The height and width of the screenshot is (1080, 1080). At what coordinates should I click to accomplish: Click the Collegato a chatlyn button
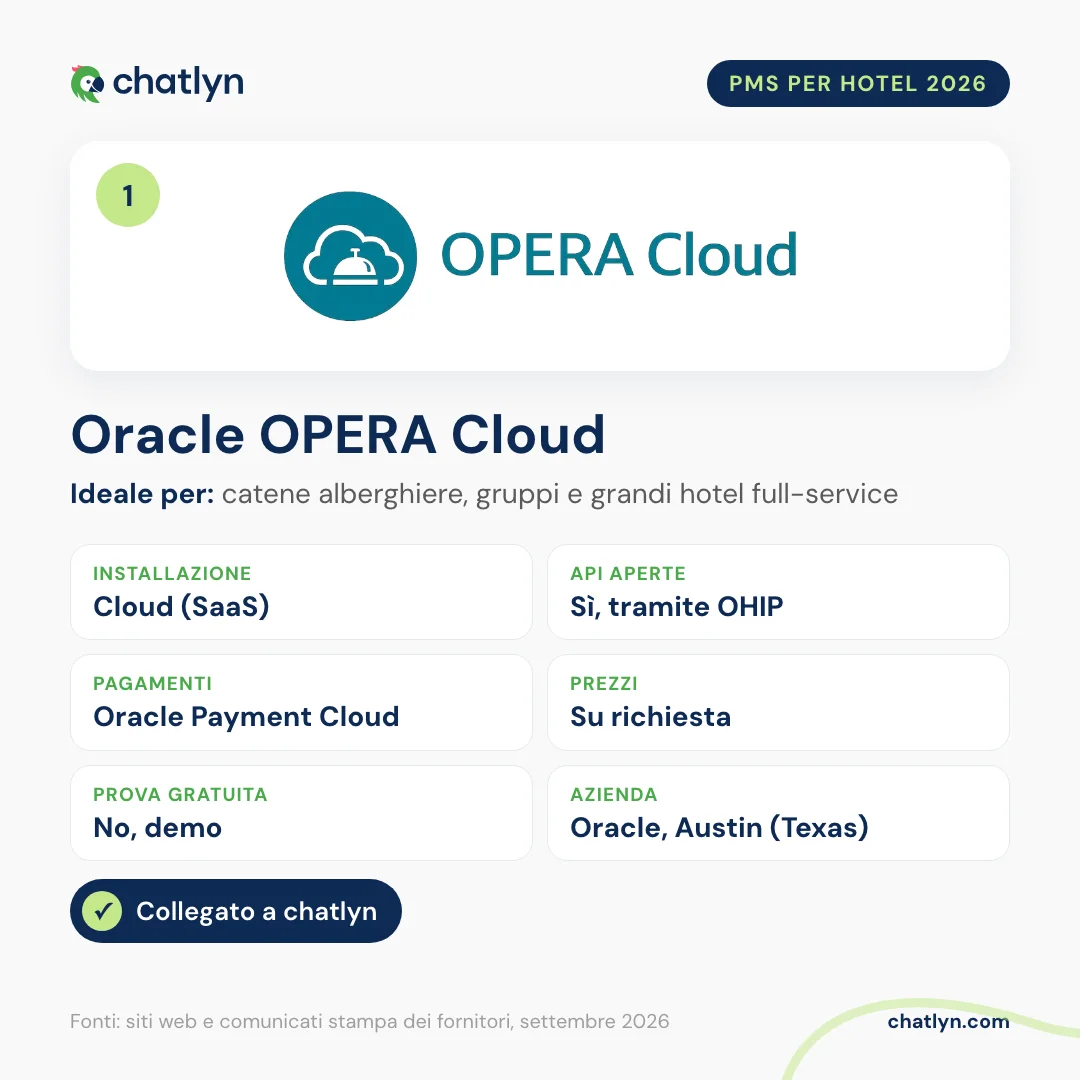pyautogui.click(x=236, y=911)
